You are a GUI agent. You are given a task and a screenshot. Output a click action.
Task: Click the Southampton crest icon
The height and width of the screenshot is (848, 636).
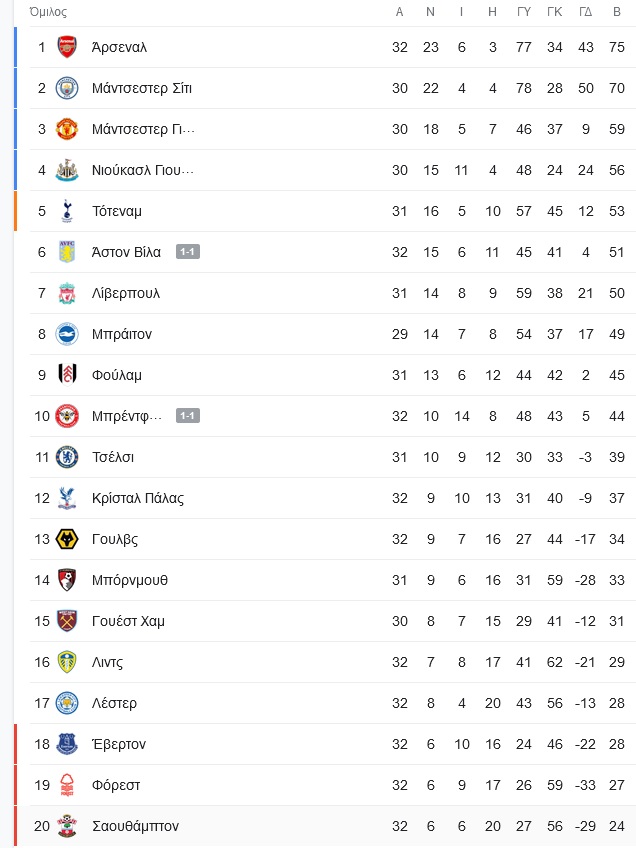click(67, 826)
